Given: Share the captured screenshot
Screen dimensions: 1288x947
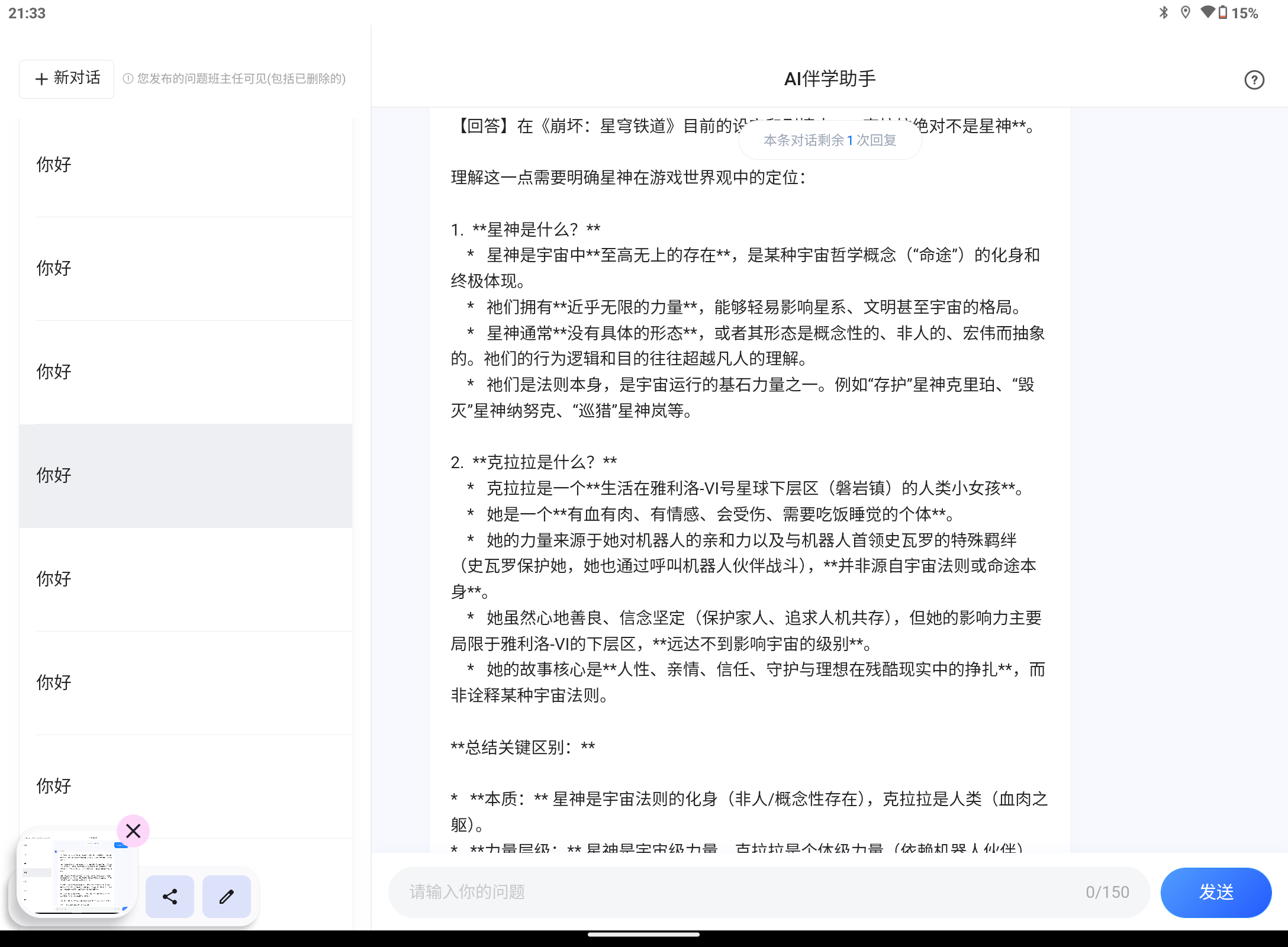Looking at the screenshot, I should (170, 897).
